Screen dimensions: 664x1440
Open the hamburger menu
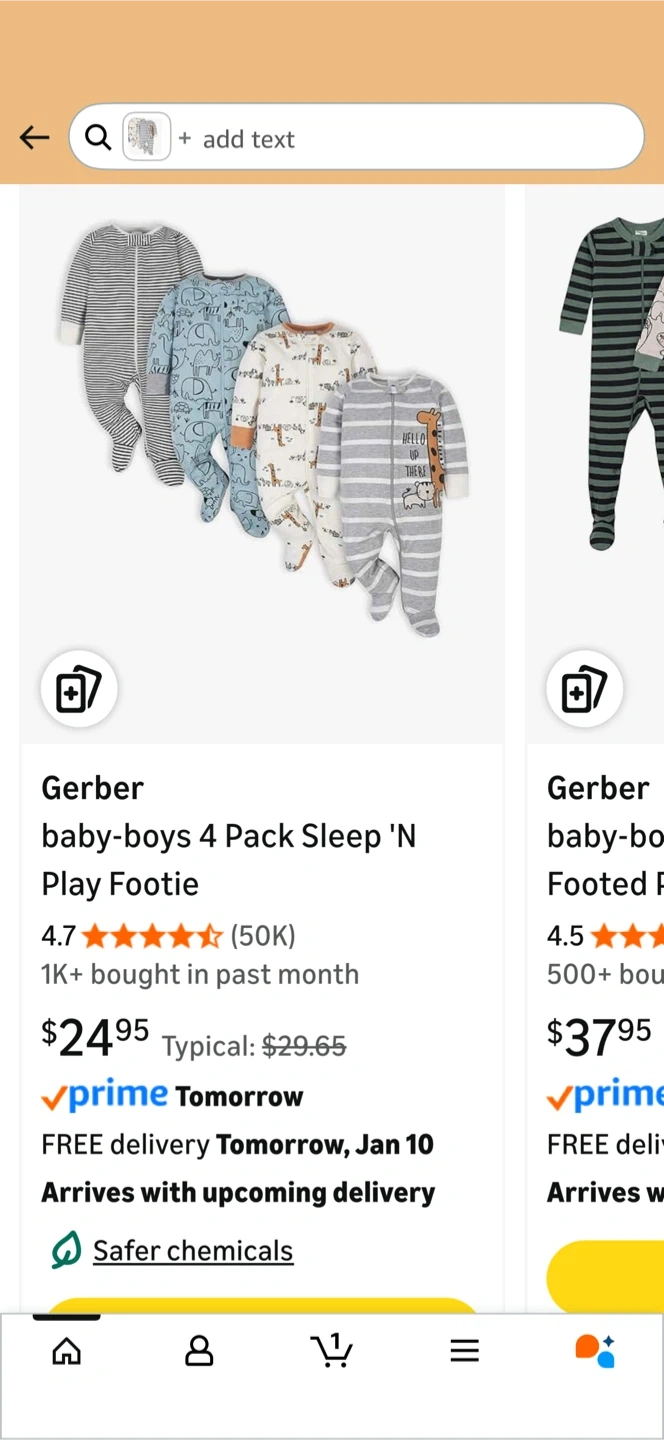click(x=464, y=1352)
